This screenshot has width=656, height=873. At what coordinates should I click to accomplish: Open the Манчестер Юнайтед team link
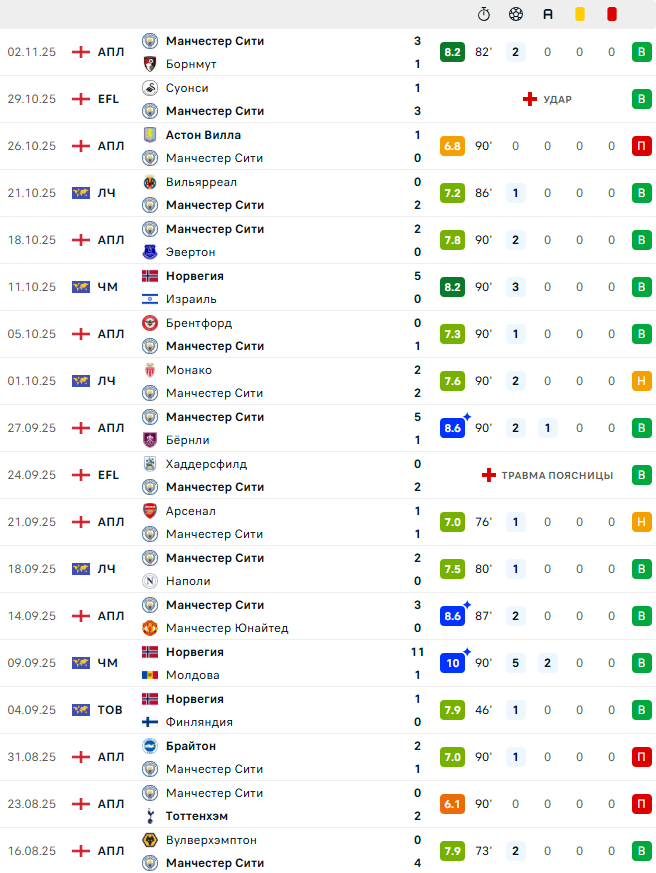tap(227, 628)
